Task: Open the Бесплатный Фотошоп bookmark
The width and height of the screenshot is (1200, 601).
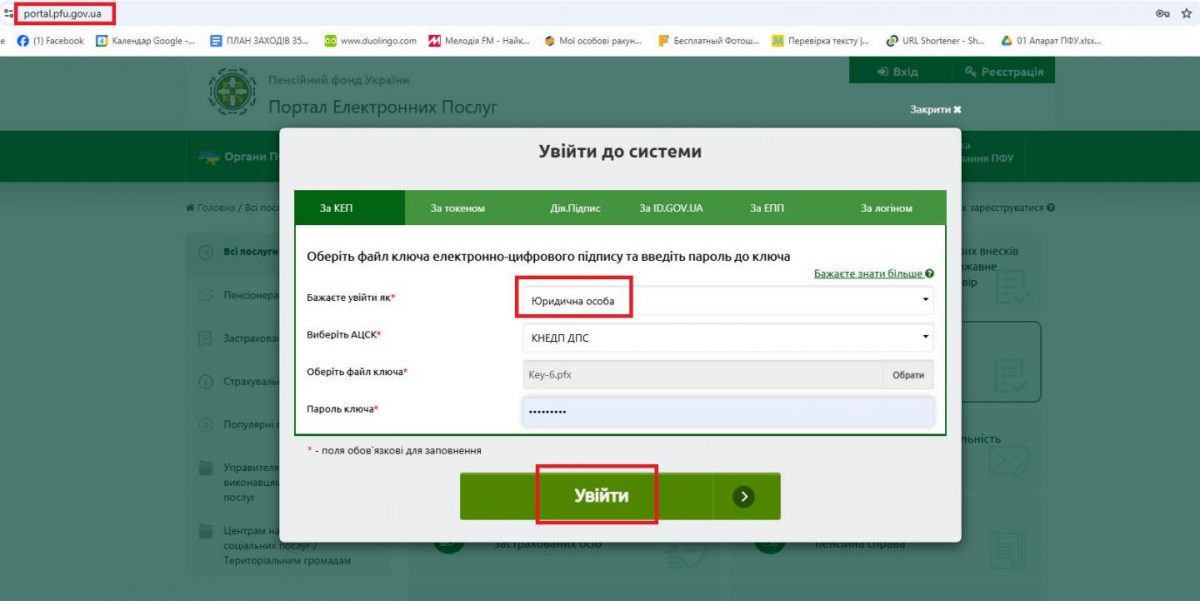Action: point(707,41)
